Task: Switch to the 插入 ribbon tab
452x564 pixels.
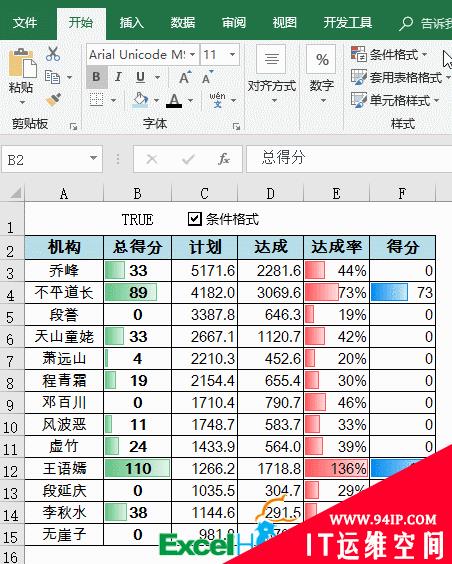Action: pyautogui.click(x=132, y=23)
